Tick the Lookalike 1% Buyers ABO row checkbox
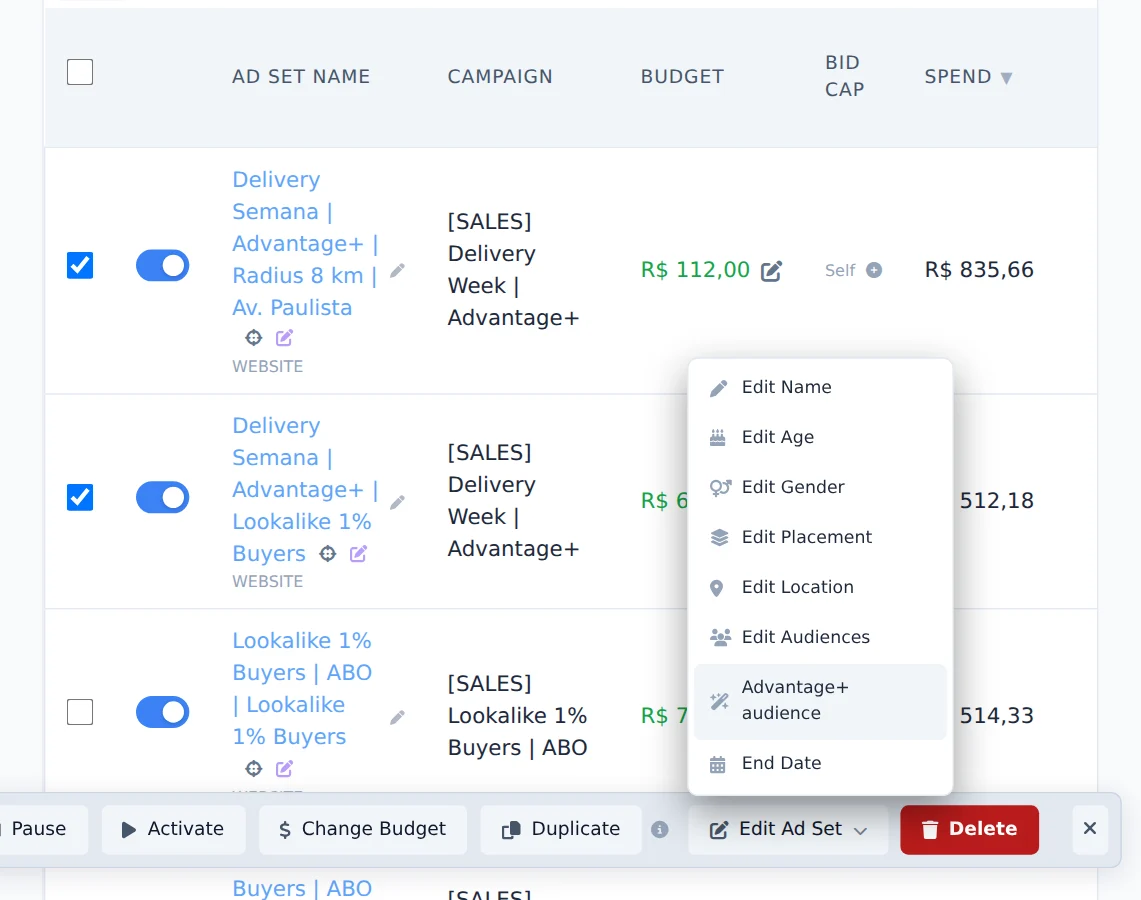 click(x=80, y=712)
